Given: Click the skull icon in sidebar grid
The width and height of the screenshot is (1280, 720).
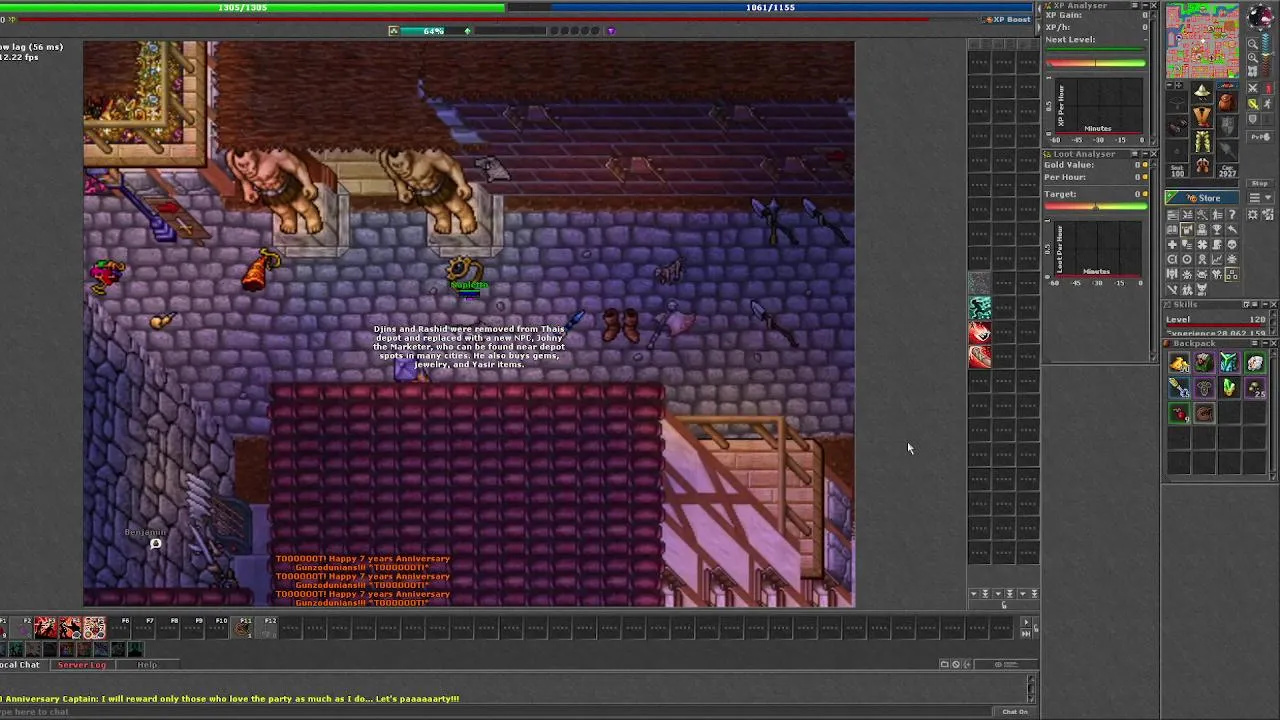Looking at the screenshot, I should click(x=1232, y=245).
